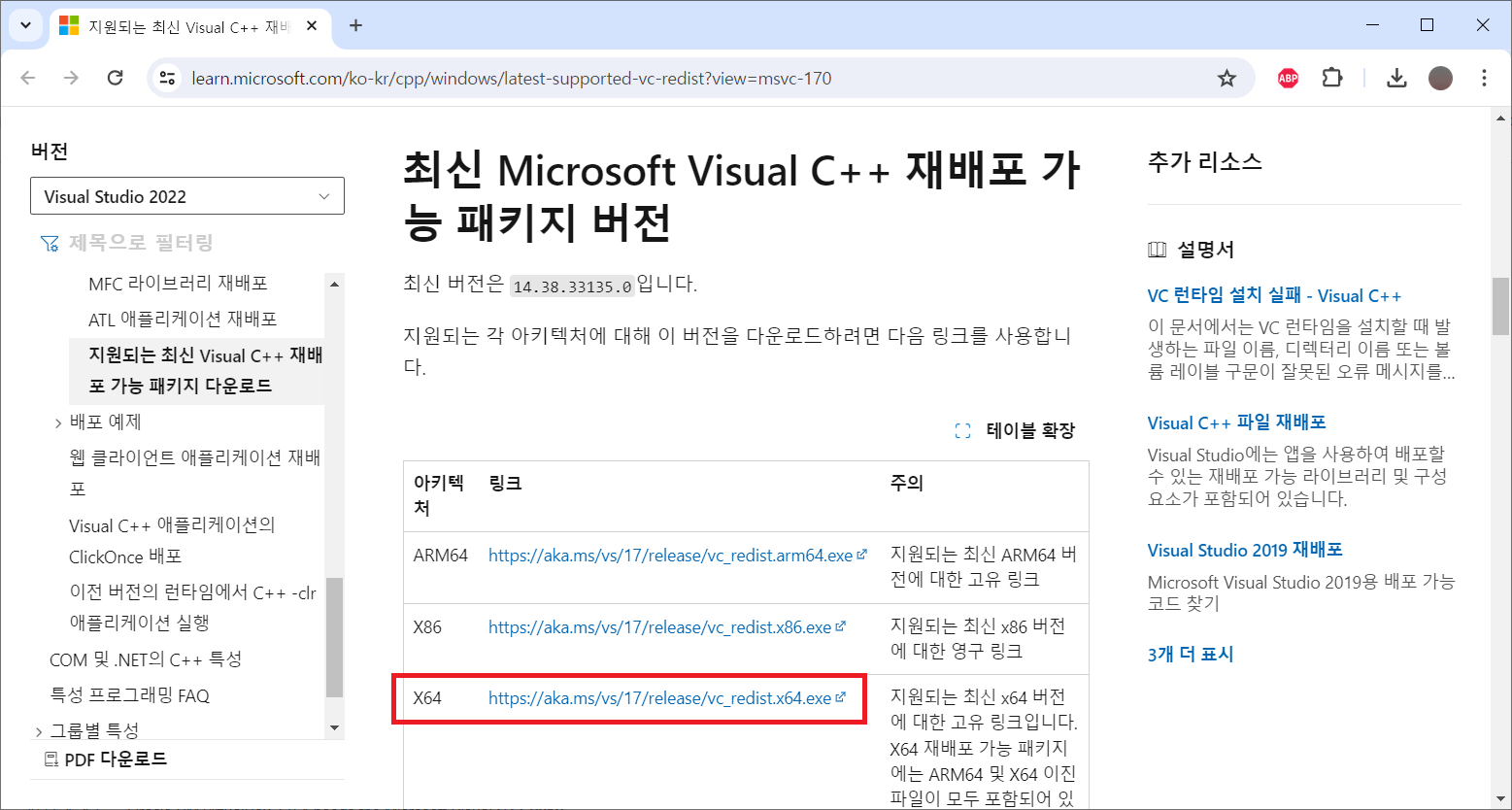The image size is (1512, 810).
Task: Open a new tab with plus button
Action: pos(355,25)
